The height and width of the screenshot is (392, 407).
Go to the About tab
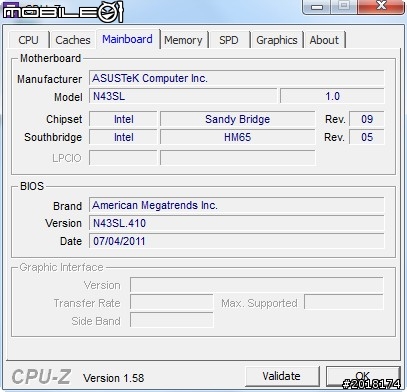324,40
